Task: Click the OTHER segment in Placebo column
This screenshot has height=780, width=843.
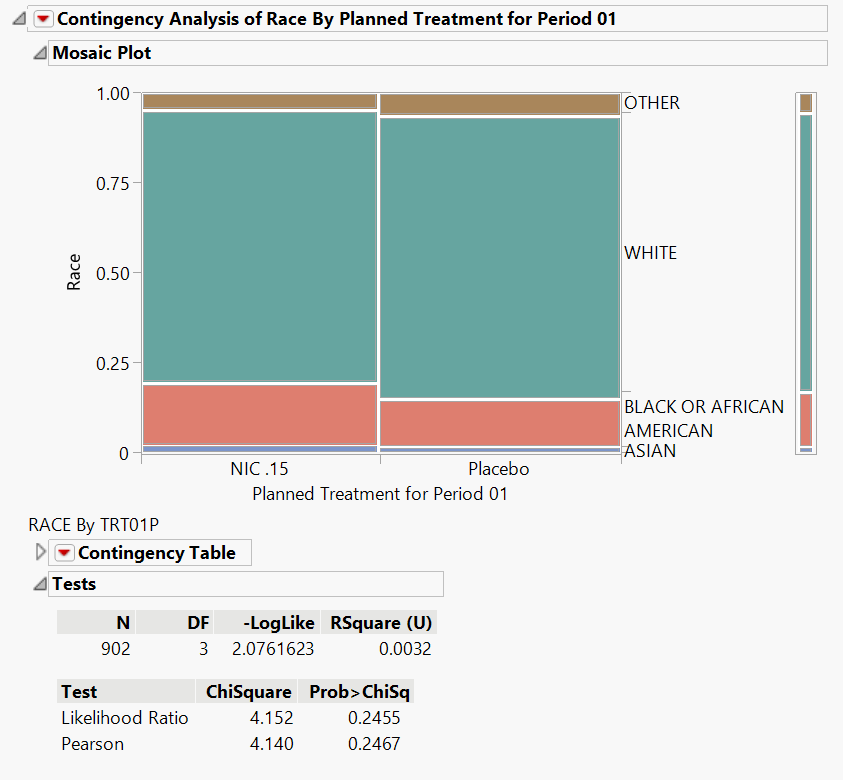Action: 499,104
